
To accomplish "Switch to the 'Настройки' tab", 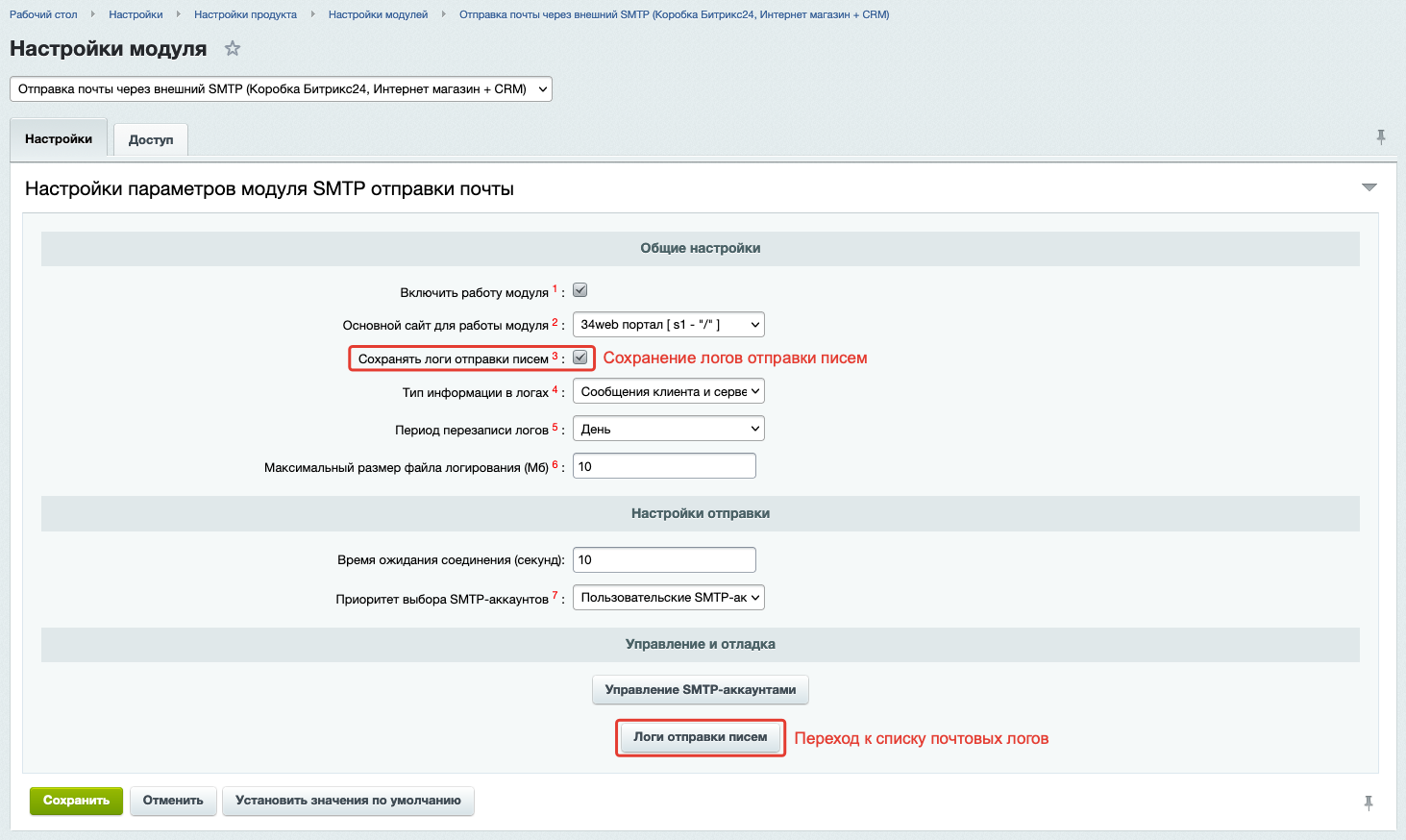I will 59,139.
